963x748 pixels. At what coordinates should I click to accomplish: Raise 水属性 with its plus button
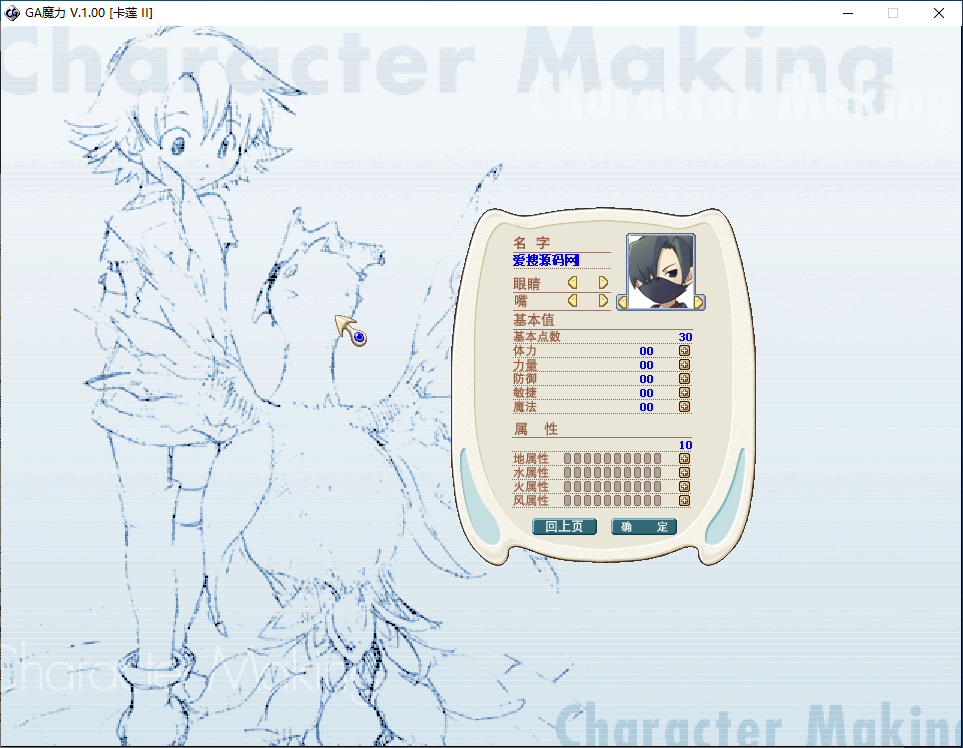coord(684,473)
